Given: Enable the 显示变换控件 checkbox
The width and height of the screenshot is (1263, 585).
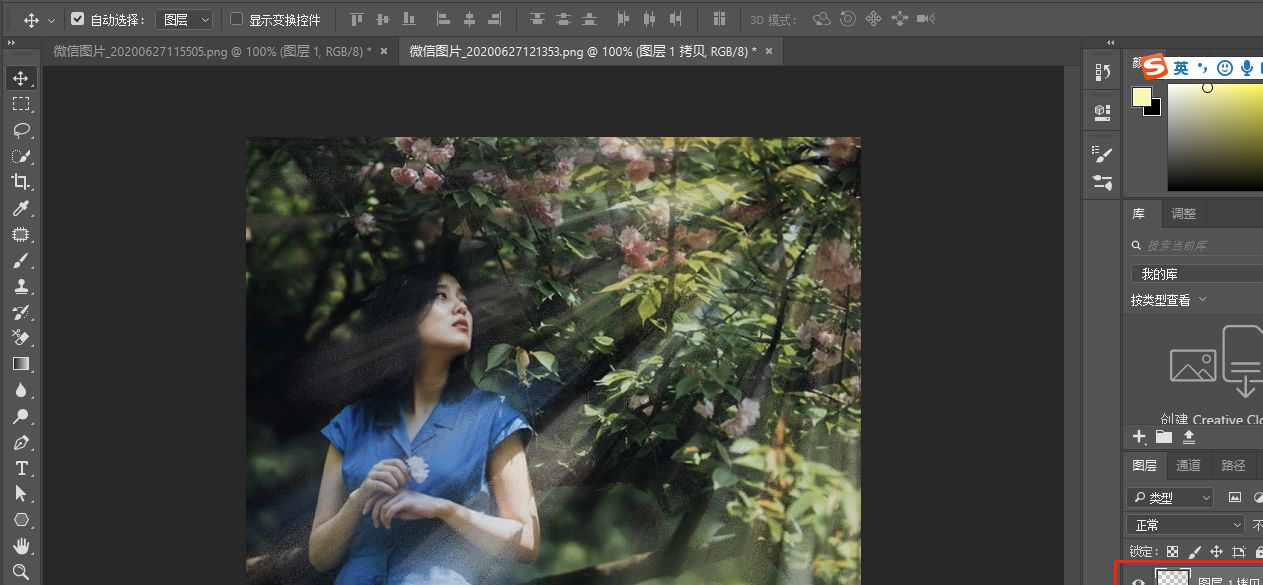Looking at the screenshot, I should tap(236, 19).
